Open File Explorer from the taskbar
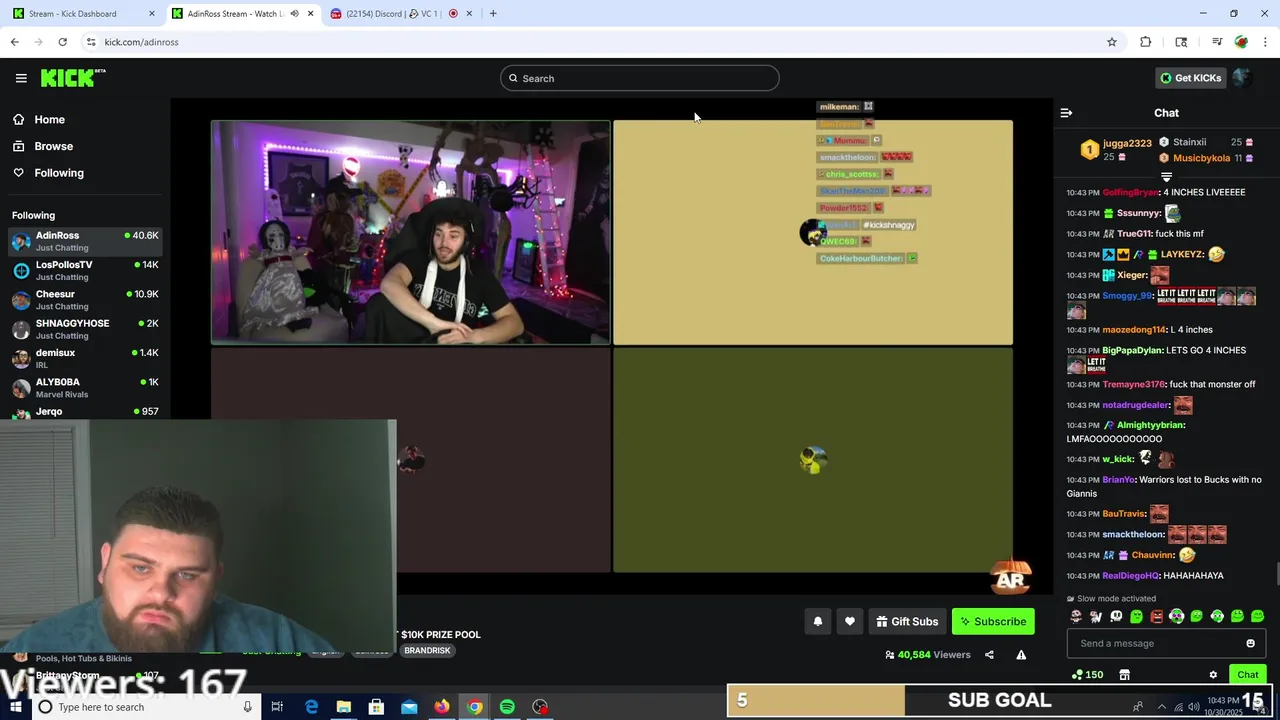Viewport: 1280px width, 720px height. coord(343,707)
